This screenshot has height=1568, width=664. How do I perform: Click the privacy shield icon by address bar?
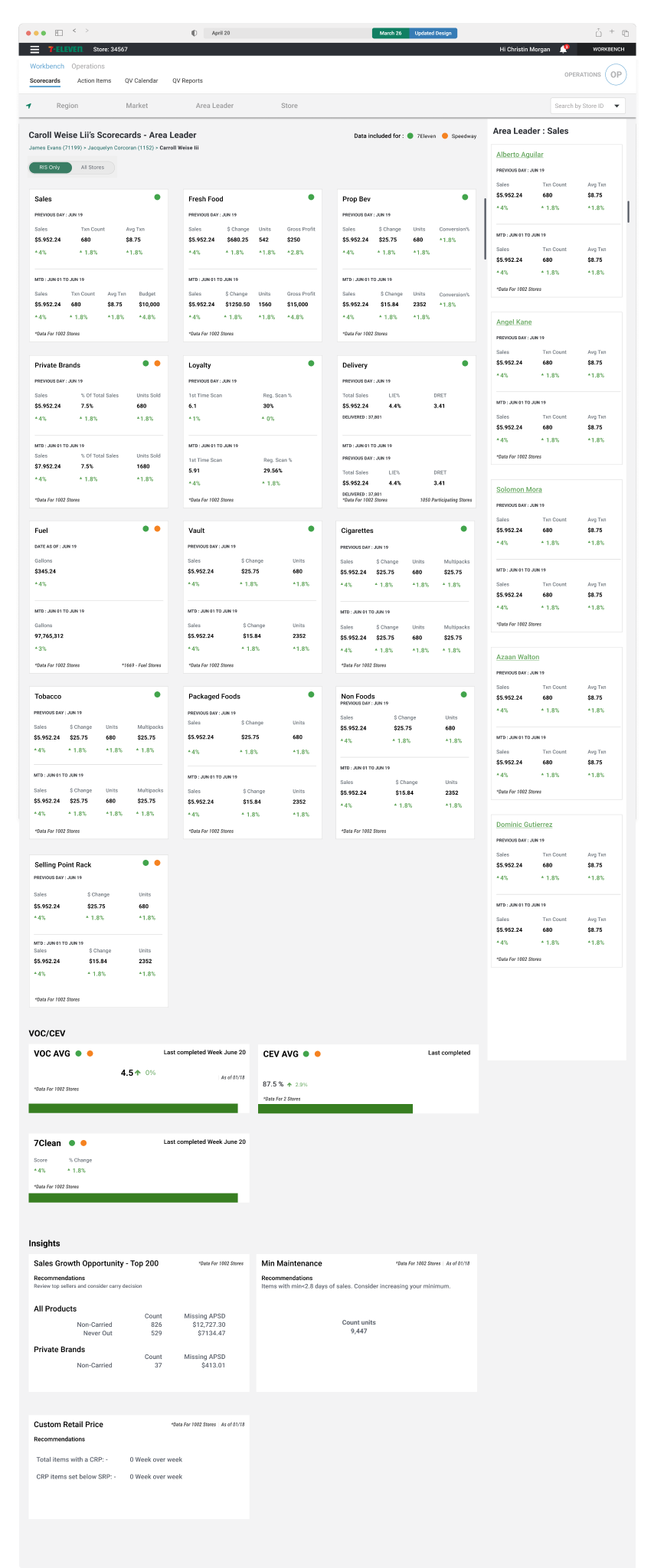coord(194,33)
